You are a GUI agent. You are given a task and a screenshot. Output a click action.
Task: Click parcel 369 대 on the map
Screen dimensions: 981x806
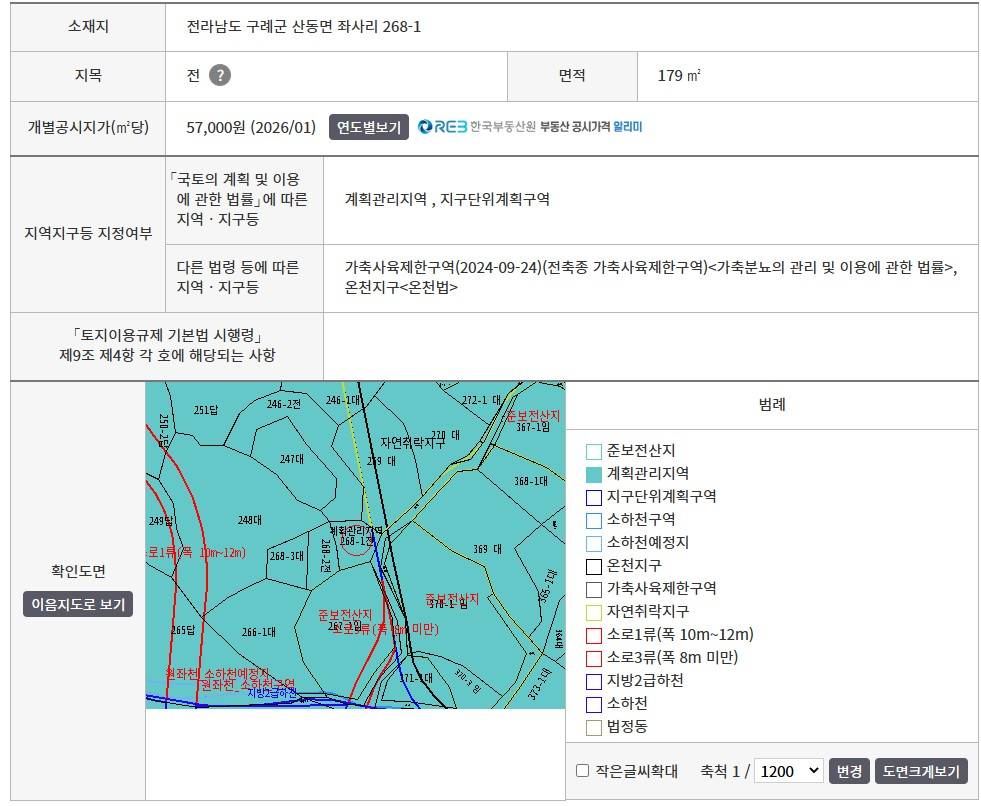point(487,549)
